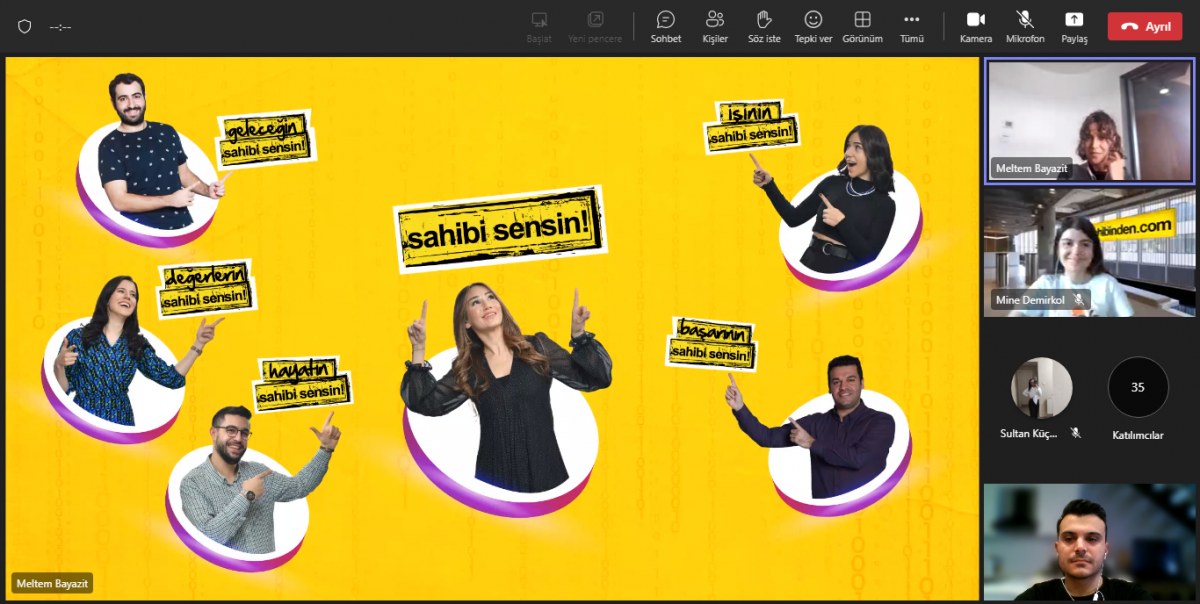Leave the meeting with Ayrıl

[x=1145, y=27]
